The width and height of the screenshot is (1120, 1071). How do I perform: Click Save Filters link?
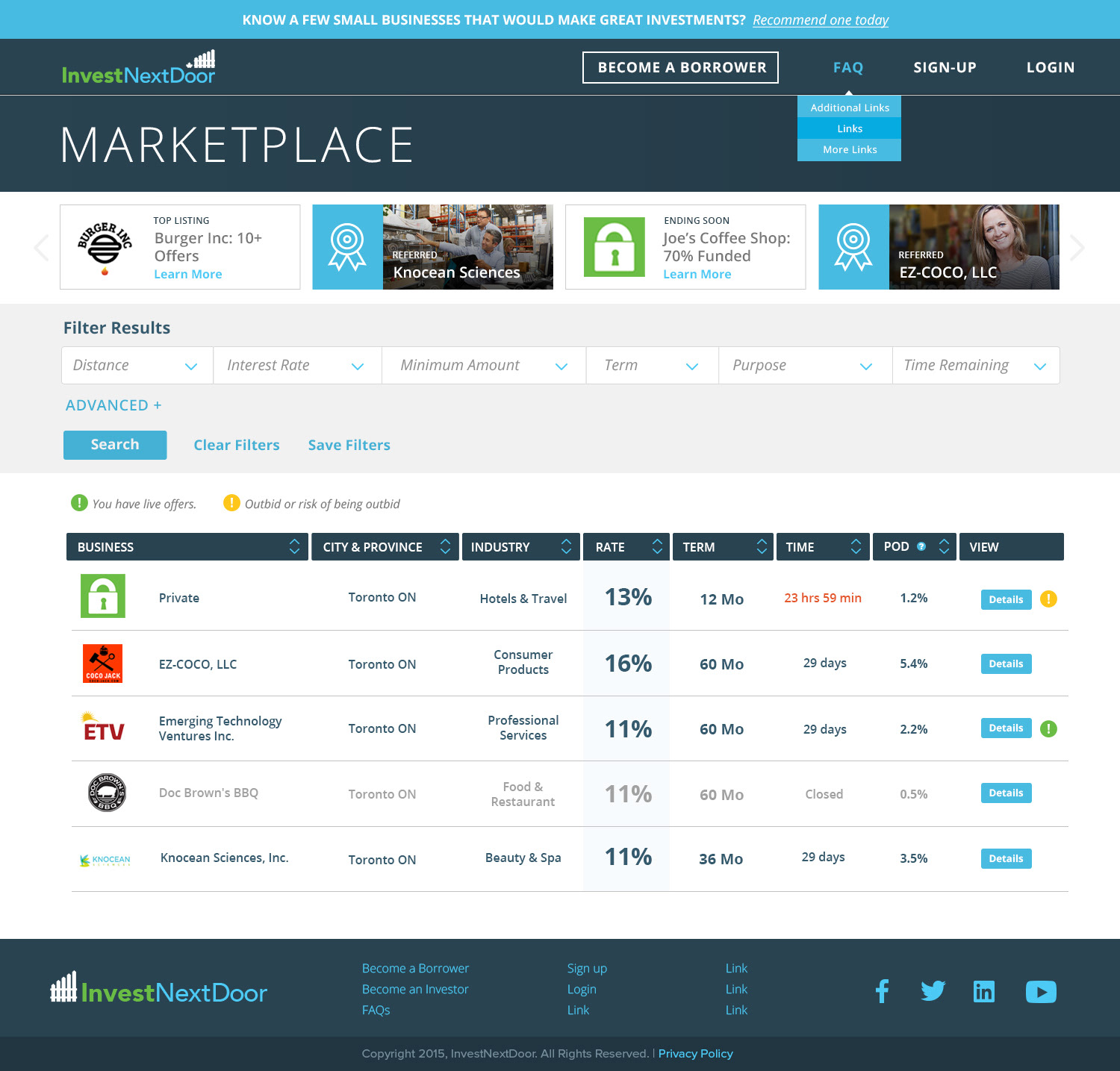coord(349,445)
